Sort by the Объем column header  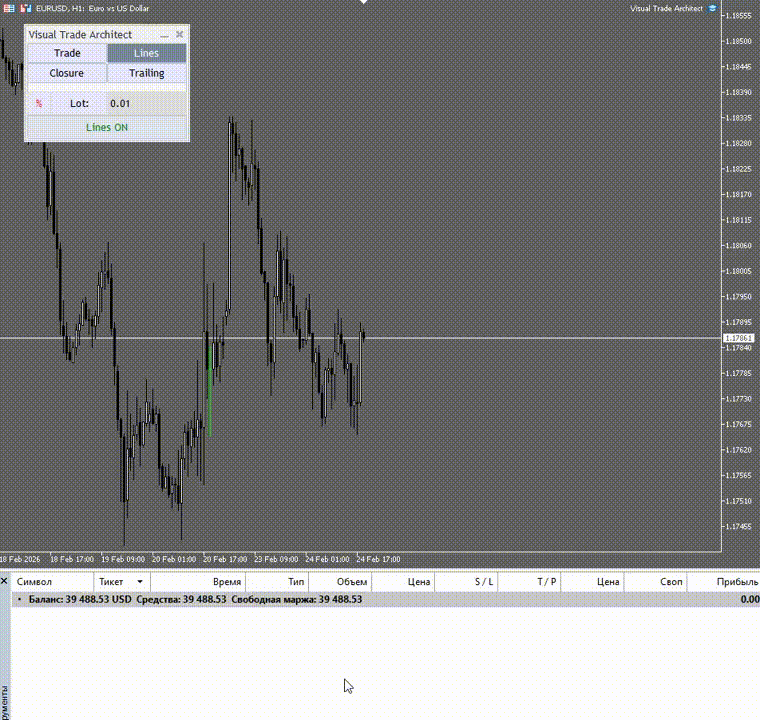[340, 582]
